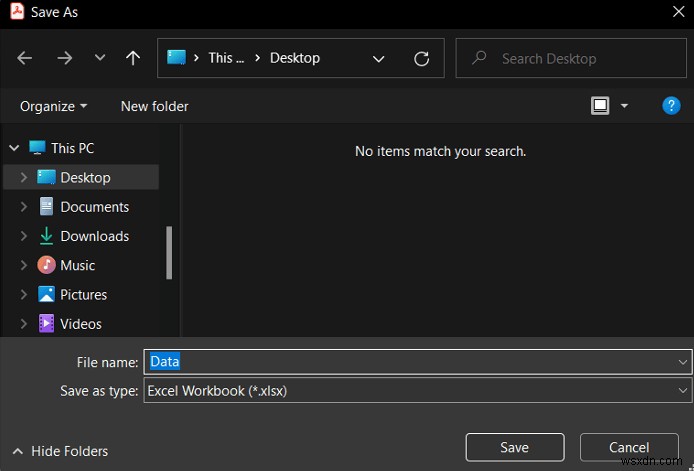The height and width of the screenshot is (471, 694).
Task: Go back using the left arrow
Action: (25, 58)
